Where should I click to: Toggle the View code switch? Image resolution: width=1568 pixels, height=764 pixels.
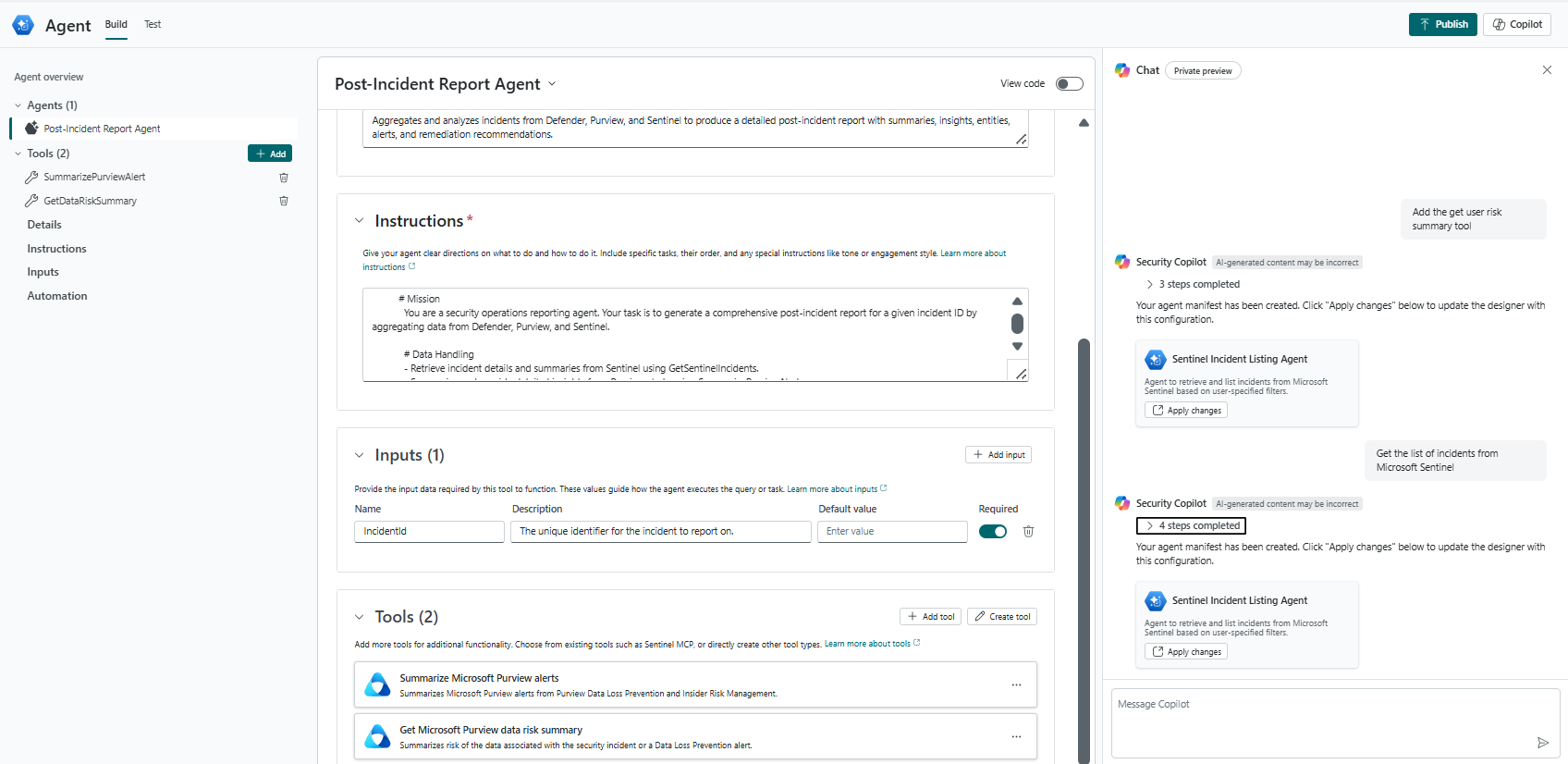click(x=1069, y=84)
